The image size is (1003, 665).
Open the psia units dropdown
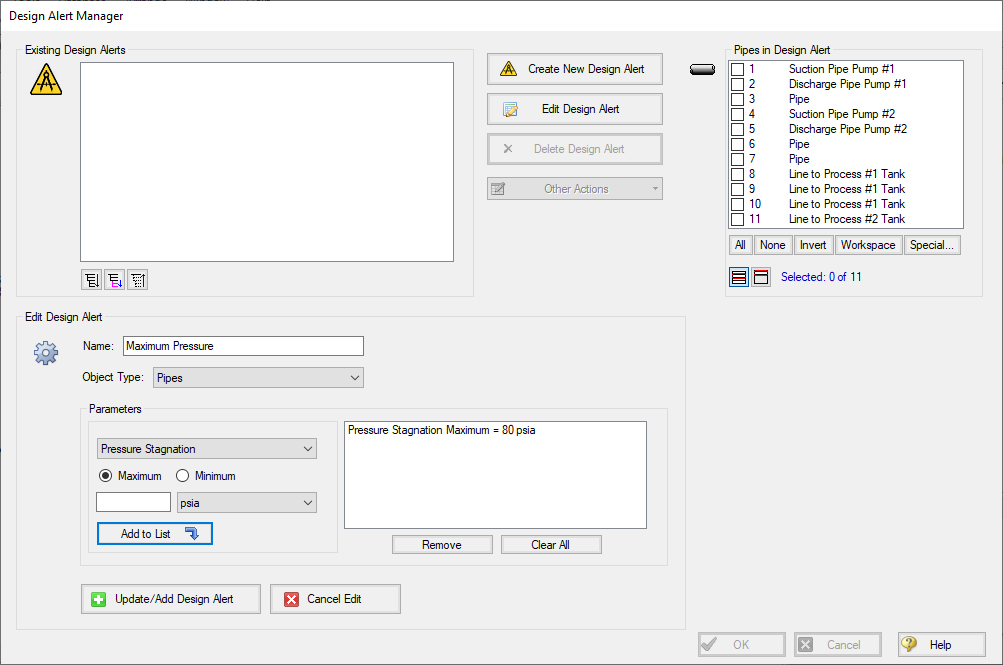[x=246, y=503]
